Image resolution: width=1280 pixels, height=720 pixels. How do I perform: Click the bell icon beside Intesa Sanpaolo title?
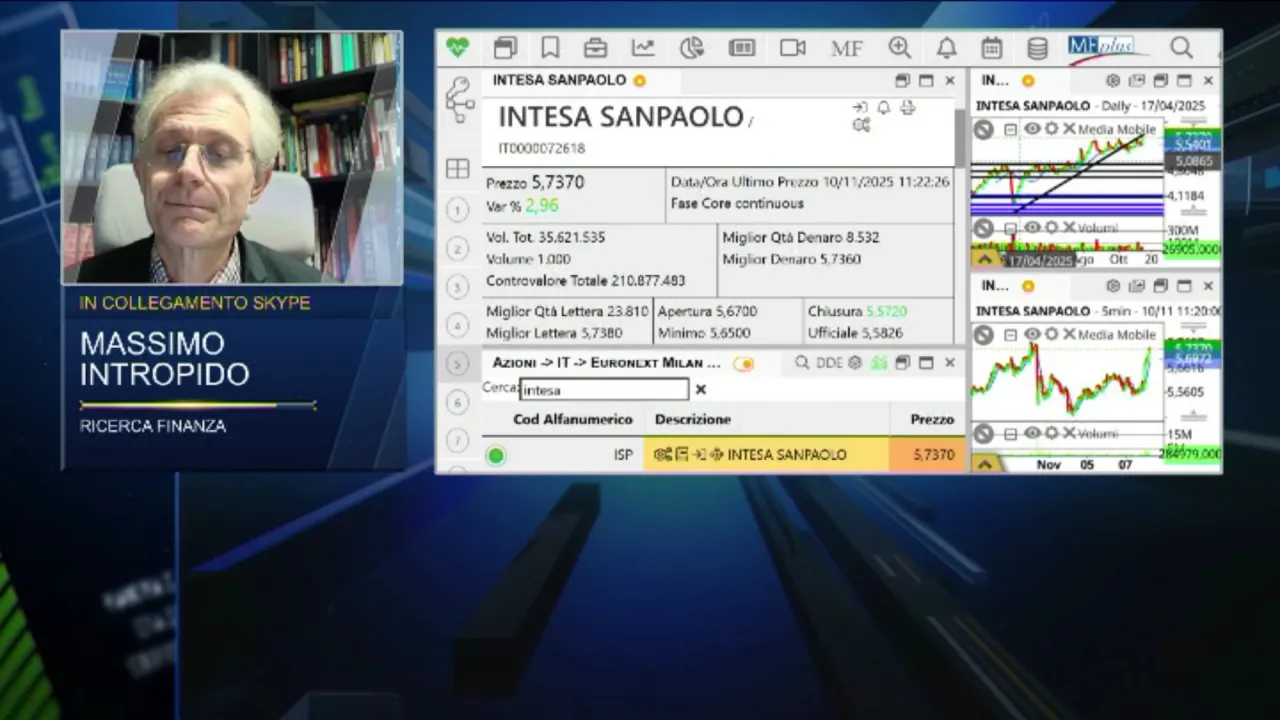tap(884, 107)
